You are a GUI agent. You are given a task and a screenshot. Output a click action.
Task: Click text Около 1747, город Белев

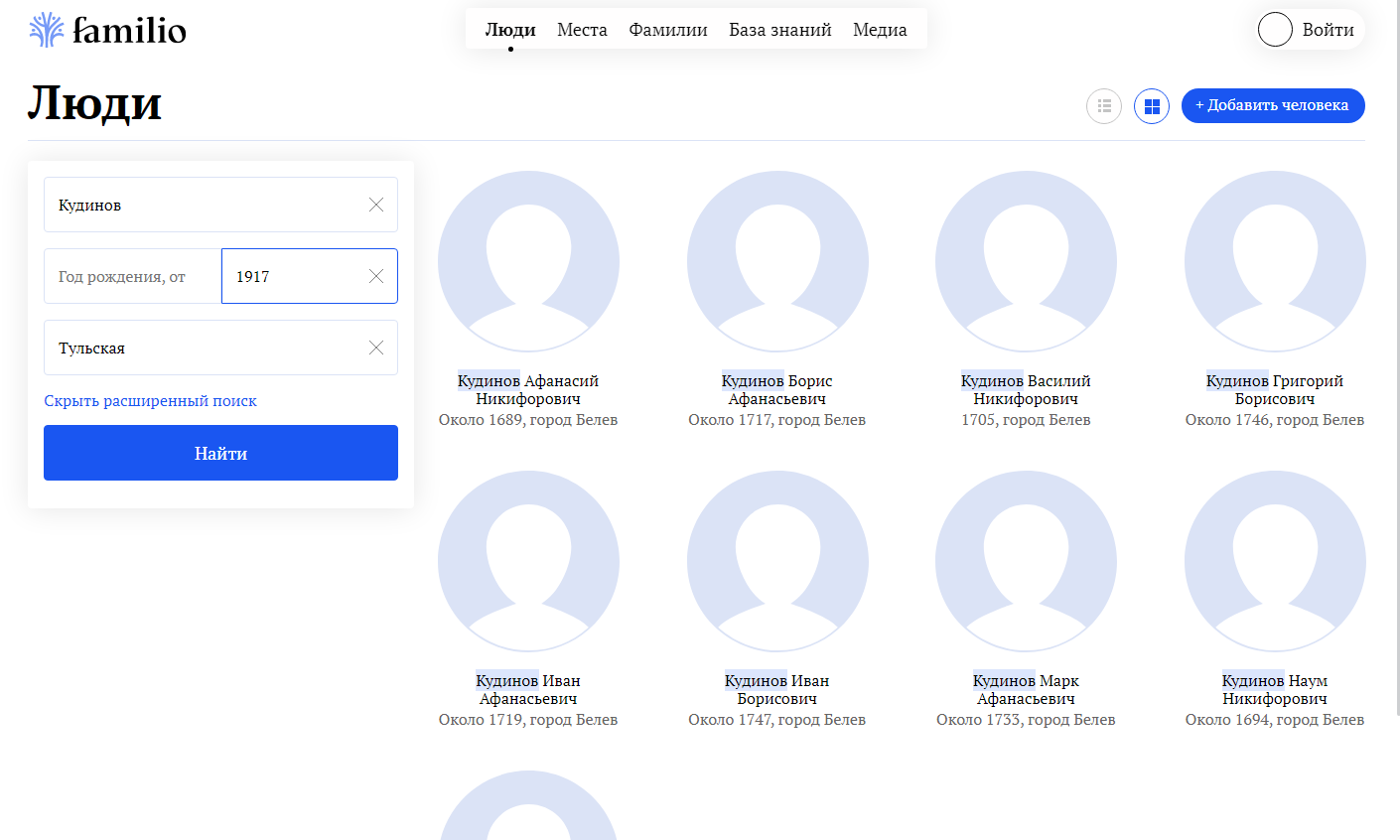click(777, 720)
